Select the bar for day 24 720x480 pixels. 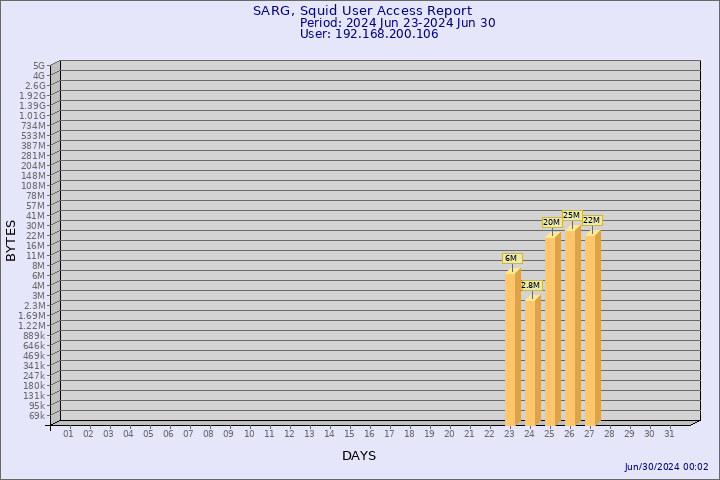coord(532,362)
